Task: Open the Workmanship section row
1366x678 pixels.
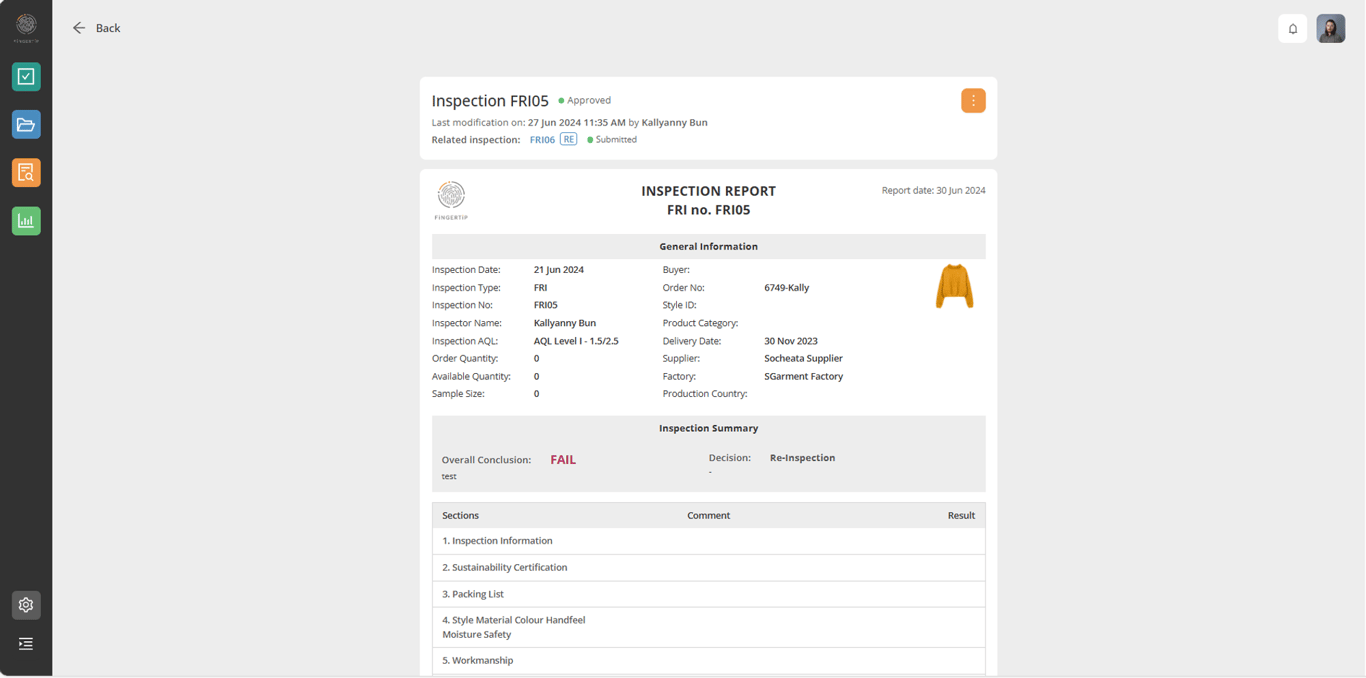Action: (478, 661)
